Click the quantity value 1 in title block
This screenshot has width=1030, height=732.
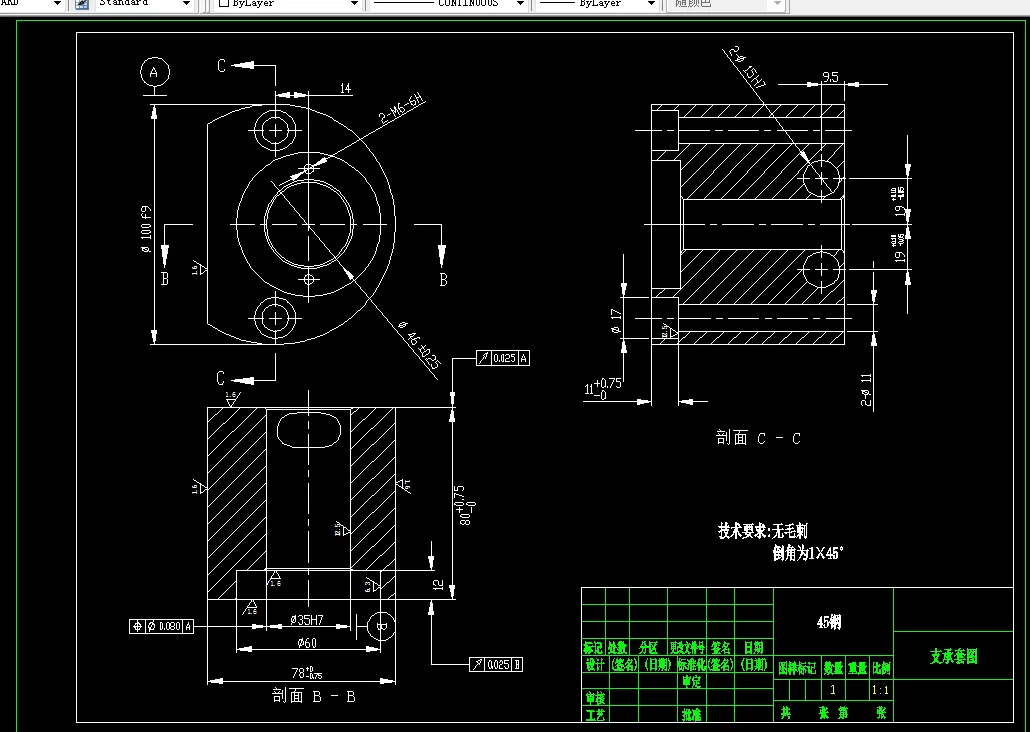click(x=833, y=690)
